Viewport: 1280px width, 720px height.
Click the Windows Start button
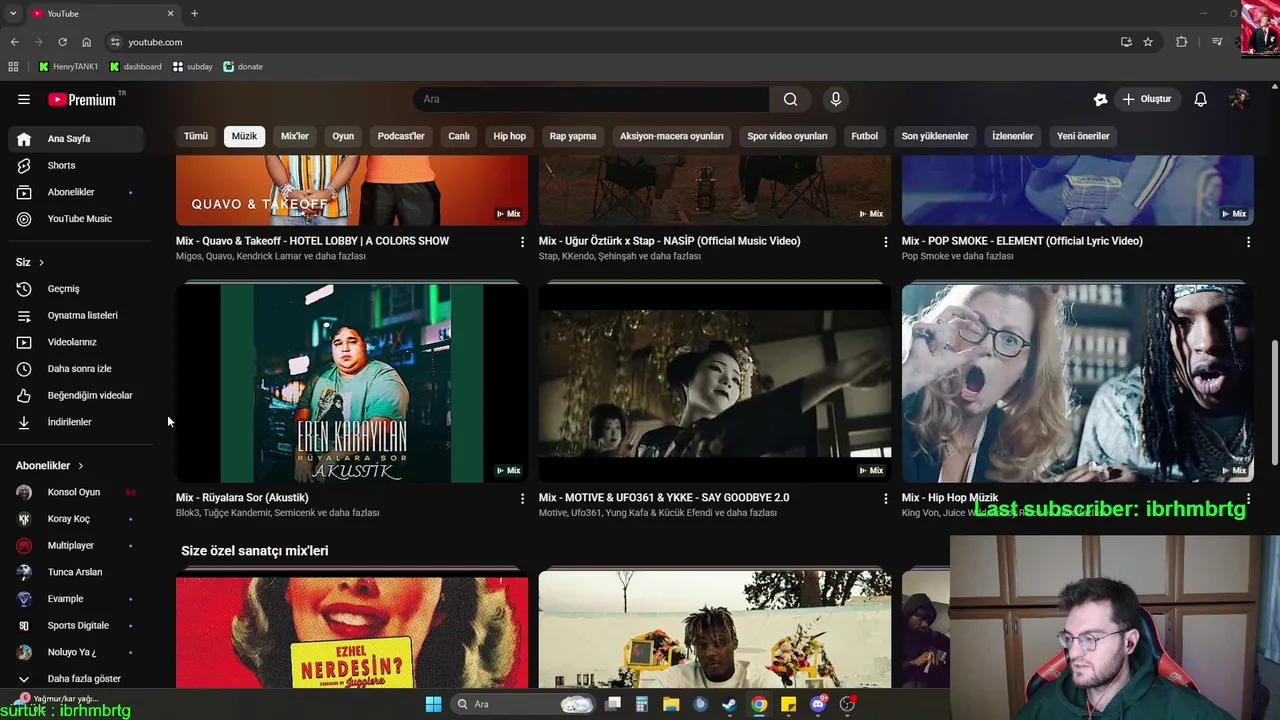433,704
